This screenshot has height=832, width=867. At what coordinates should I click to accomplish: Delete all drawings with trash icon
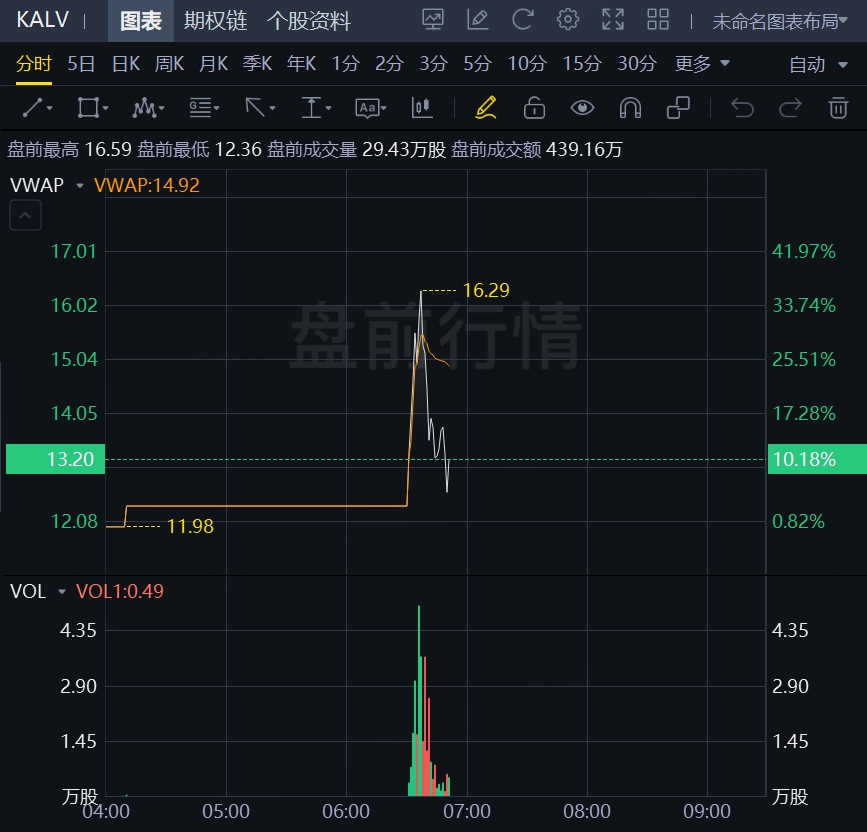click(x=838, y=108)
